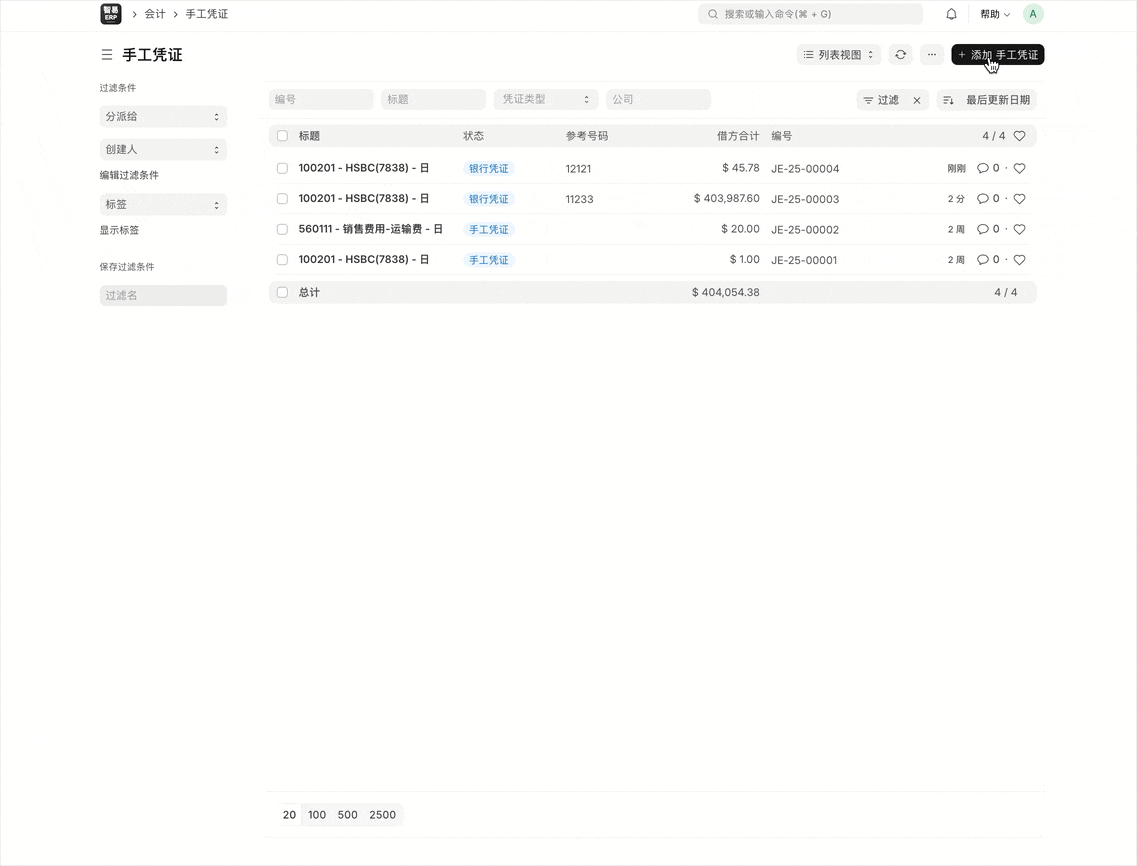Click the 添加 手工凭证 button
The image size is (1137, 866).
(x=997, y=55)
